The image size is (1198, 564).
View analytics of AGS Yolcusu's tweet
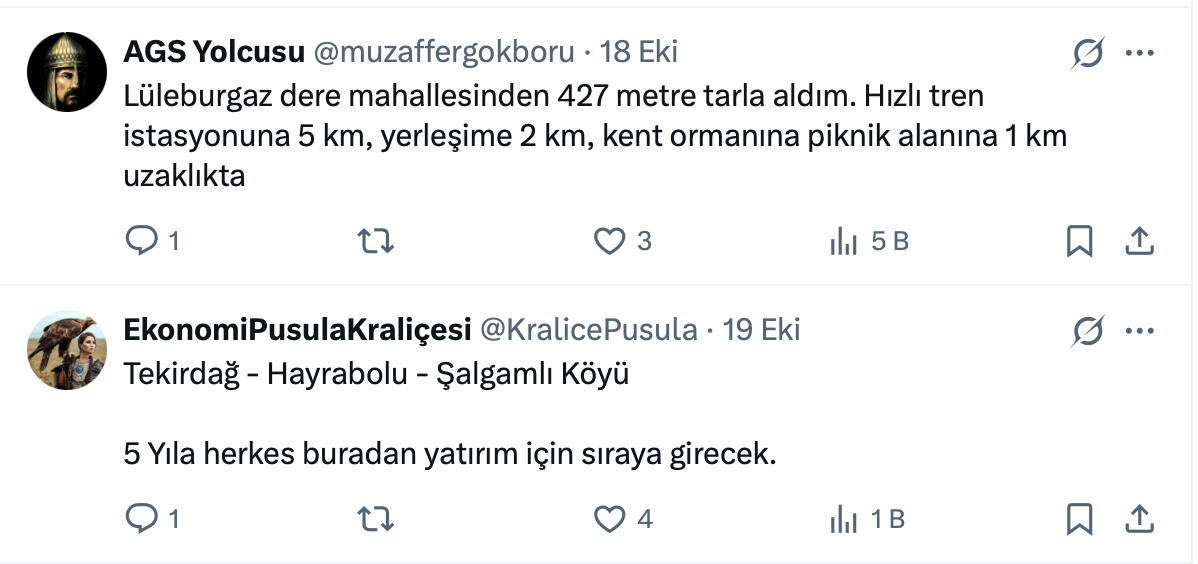click(845, 241)
